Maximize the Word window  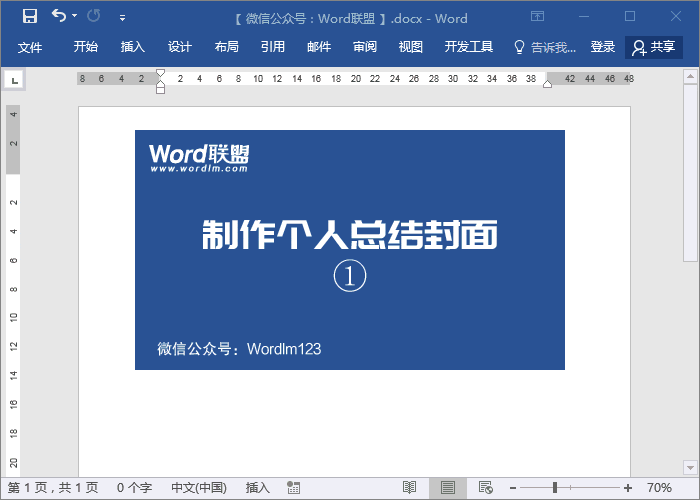tap(630, 17)
